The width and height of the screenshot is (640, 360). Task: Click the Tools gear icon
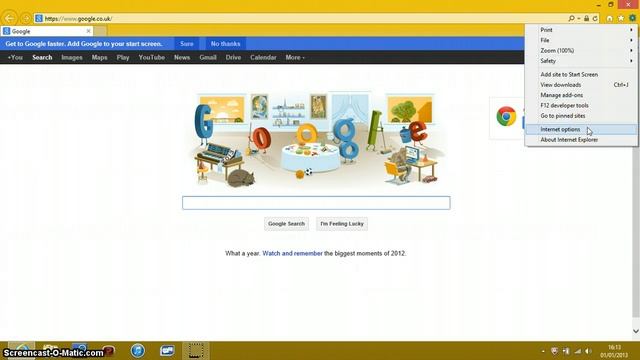click(632, 18)
